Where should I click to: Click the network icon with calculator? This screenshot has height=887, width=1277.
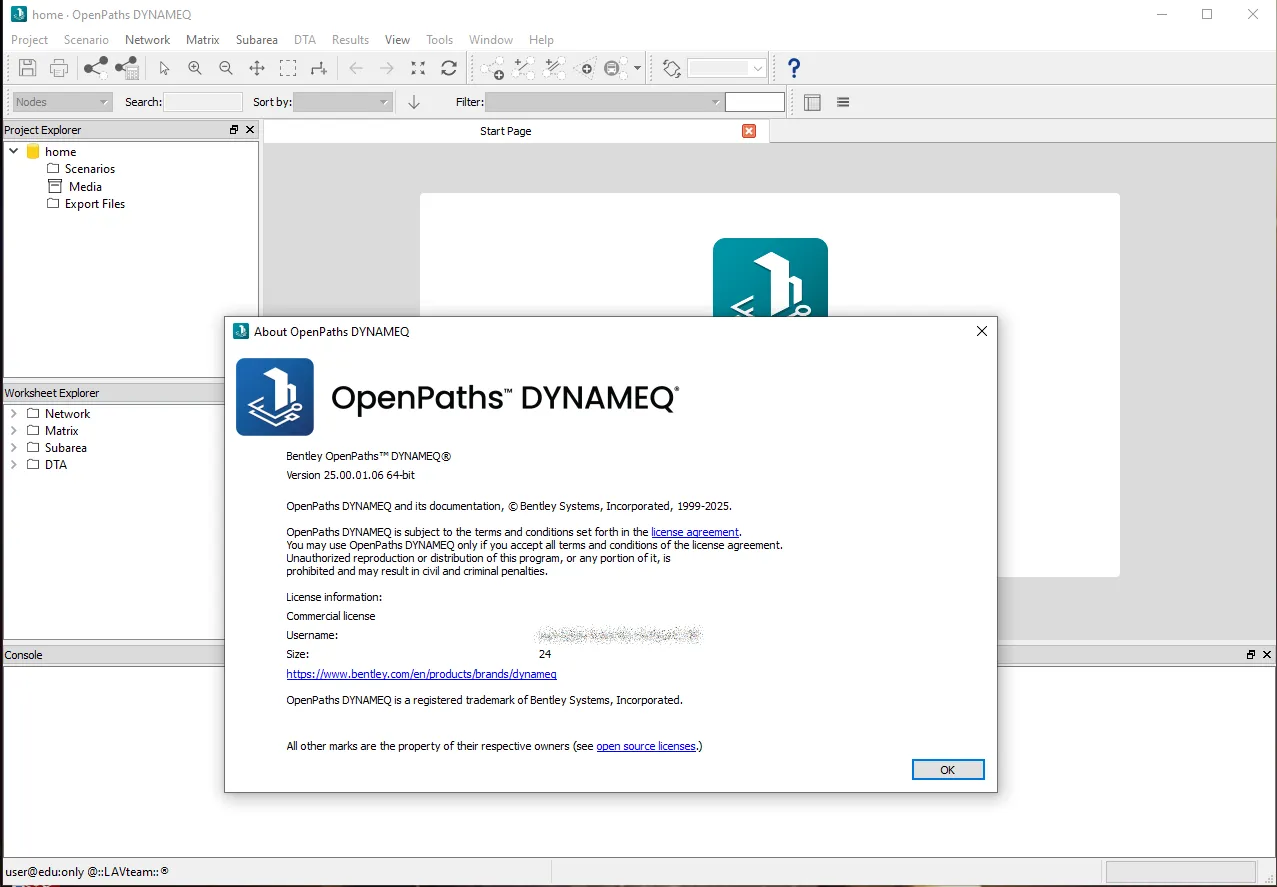tap(127, 68)
